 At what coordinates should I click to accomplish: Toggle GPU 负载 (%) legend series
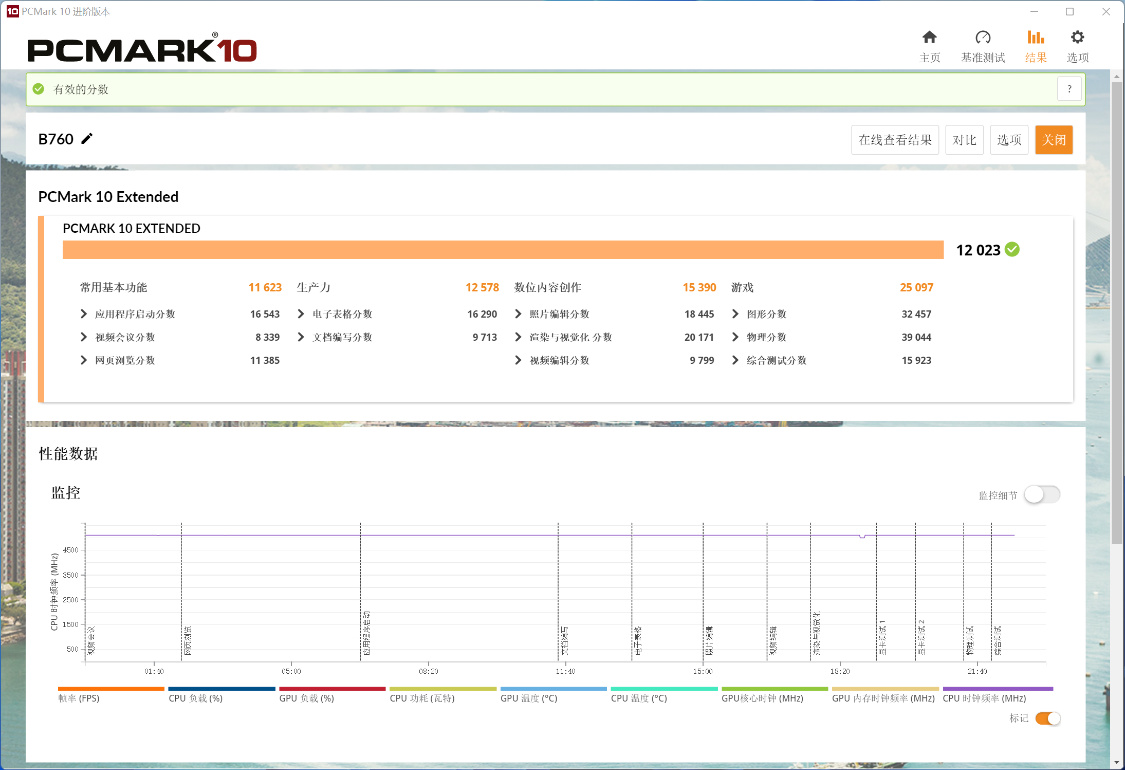coord(332,695)
